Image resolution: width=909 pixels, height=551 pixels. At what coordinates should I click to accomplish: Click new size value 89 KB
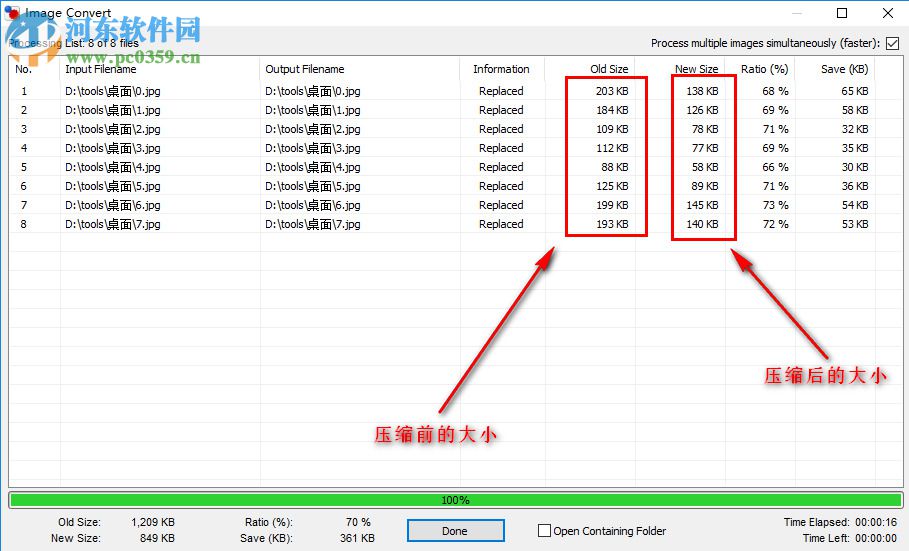tap(705, 186)
